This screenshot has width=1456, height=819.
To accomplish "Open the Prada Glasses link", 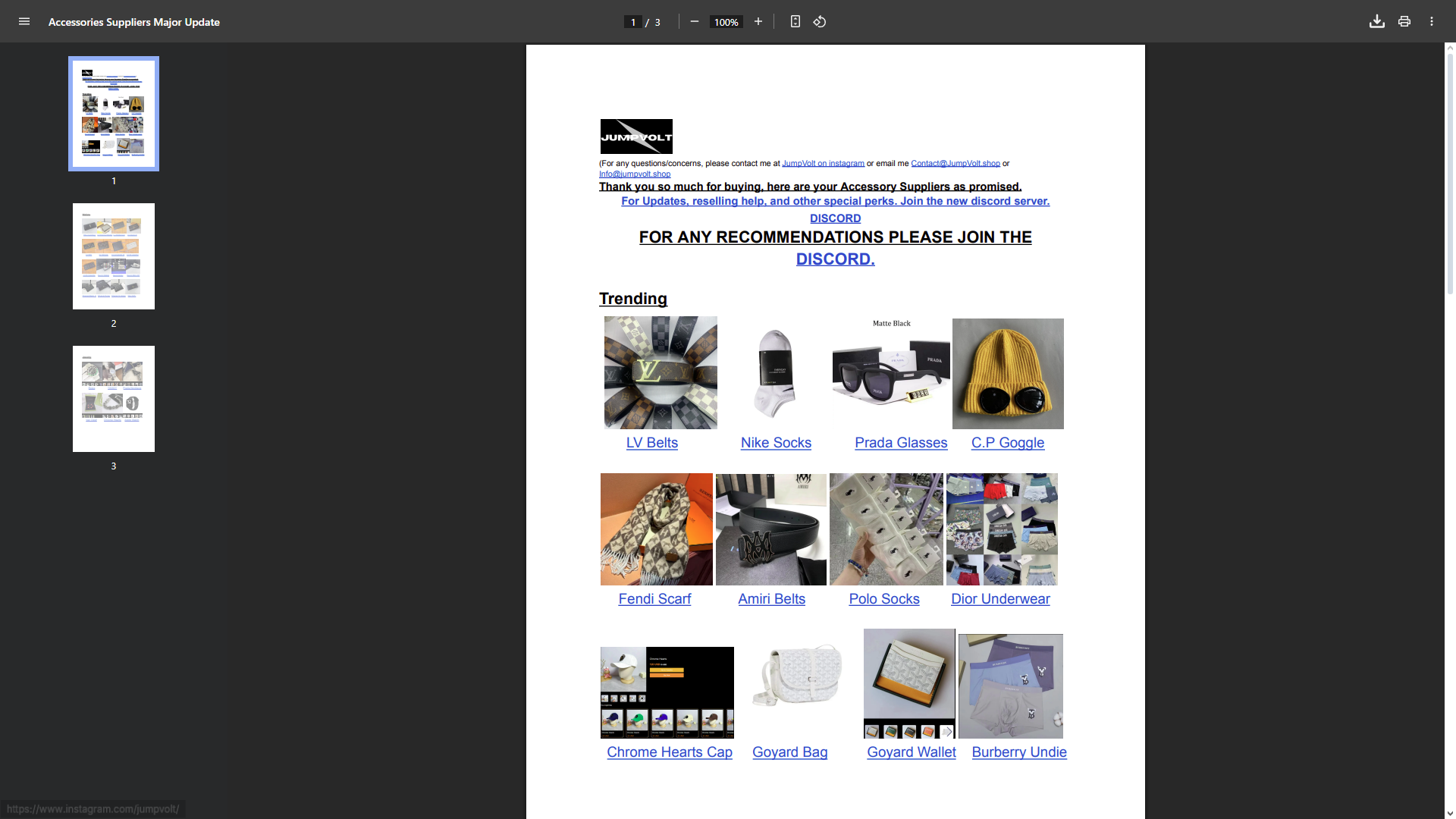I will tap(900, 443).
